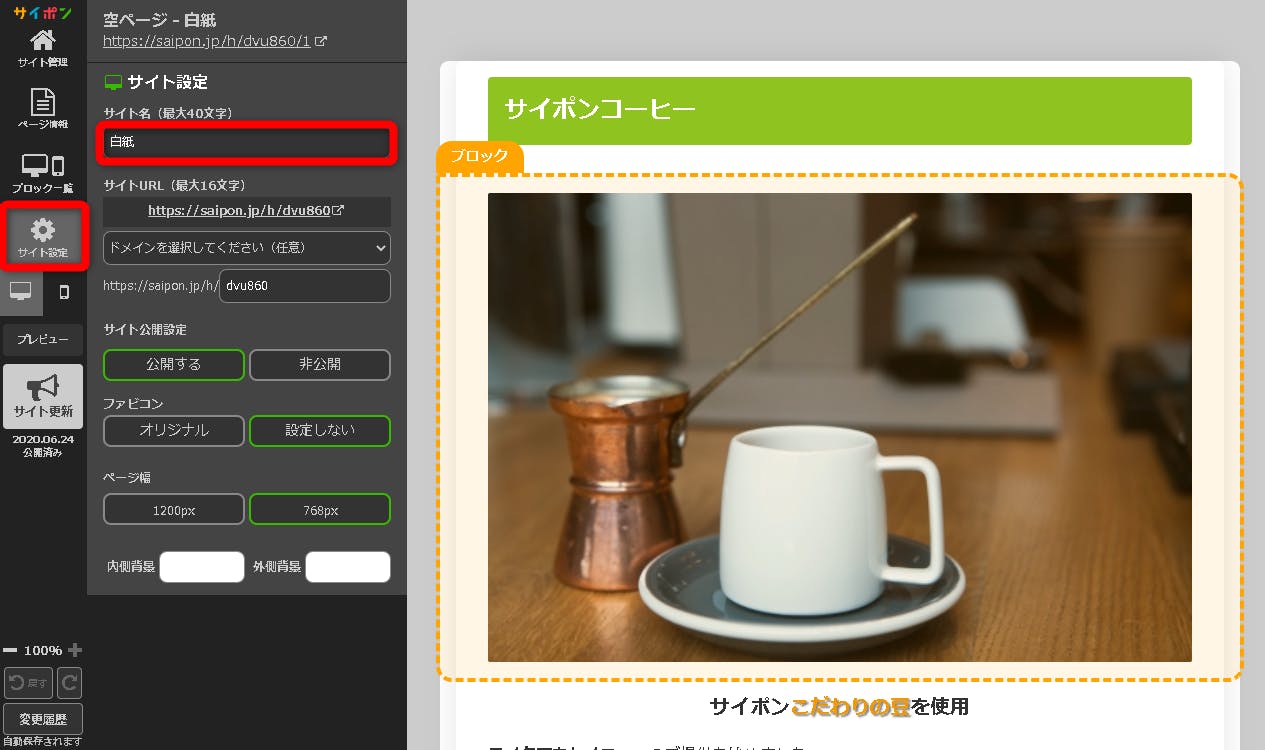Zoom out with the minus icon
This screenshot has width=1265, height=750.
(x=10, y=650)
